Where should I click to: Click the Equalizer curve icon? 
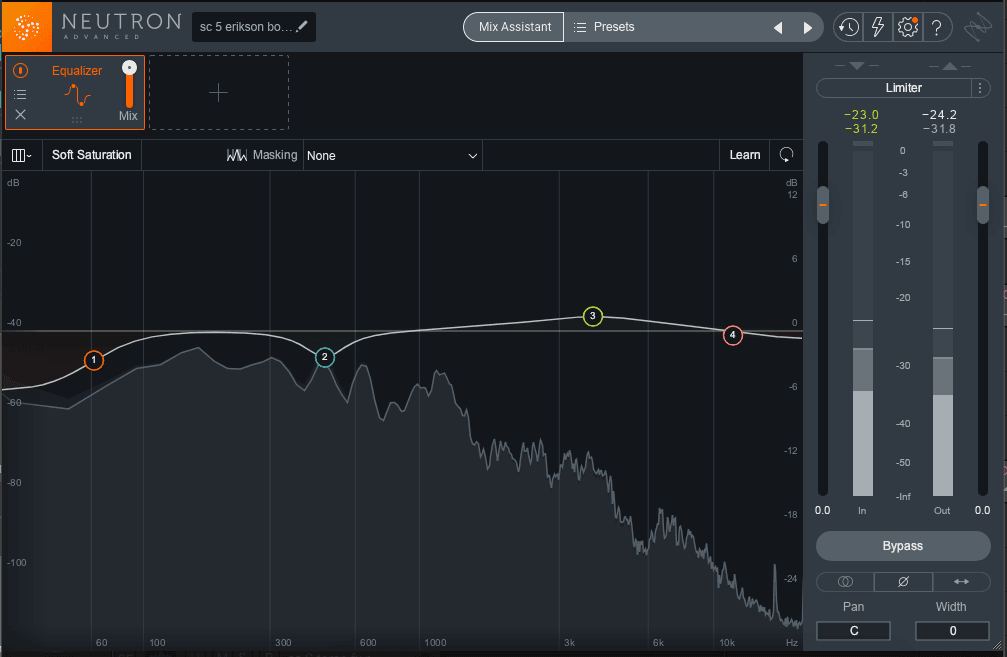click(x=77, y=96)
